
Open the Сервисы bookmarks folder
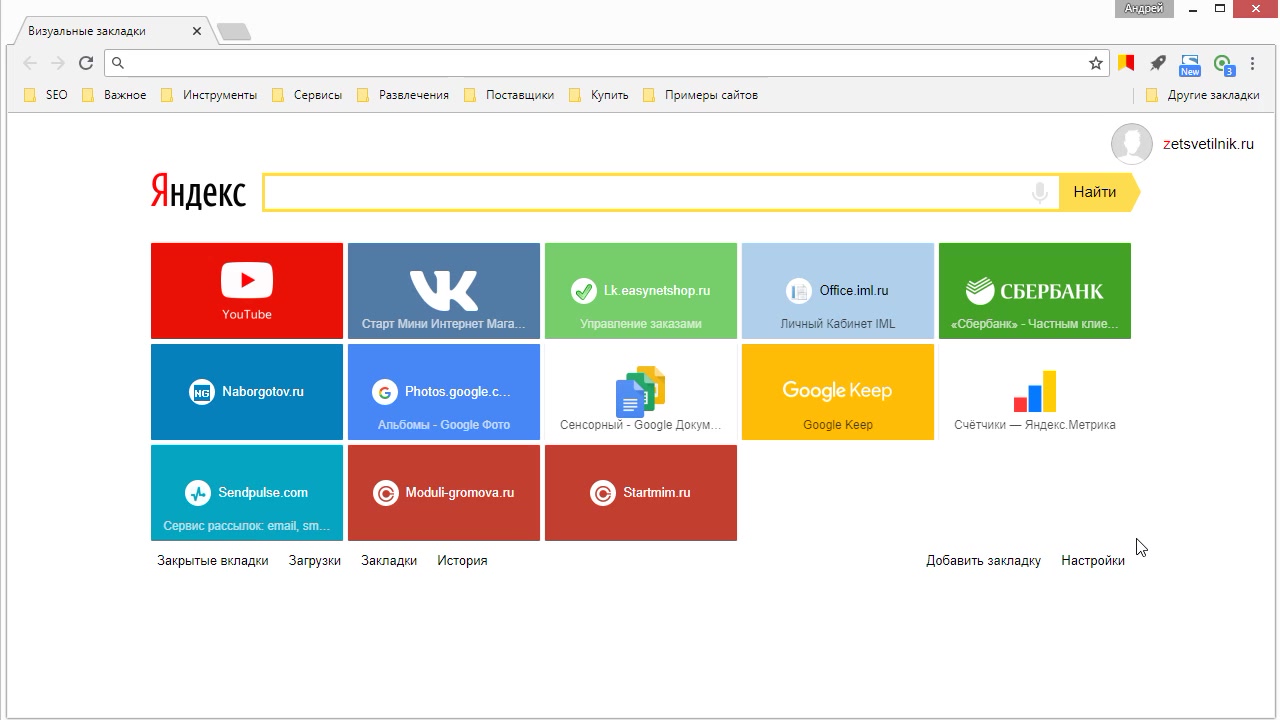pos(307,95)
